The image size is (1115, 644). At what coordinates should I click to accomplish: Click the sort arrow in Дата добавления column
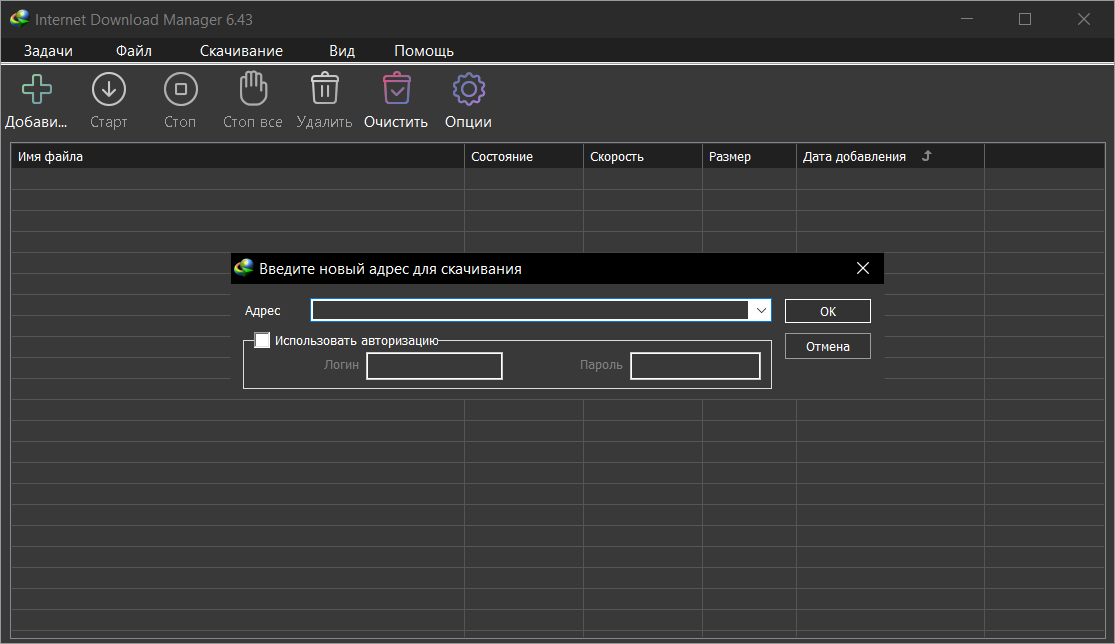point(927,156)
